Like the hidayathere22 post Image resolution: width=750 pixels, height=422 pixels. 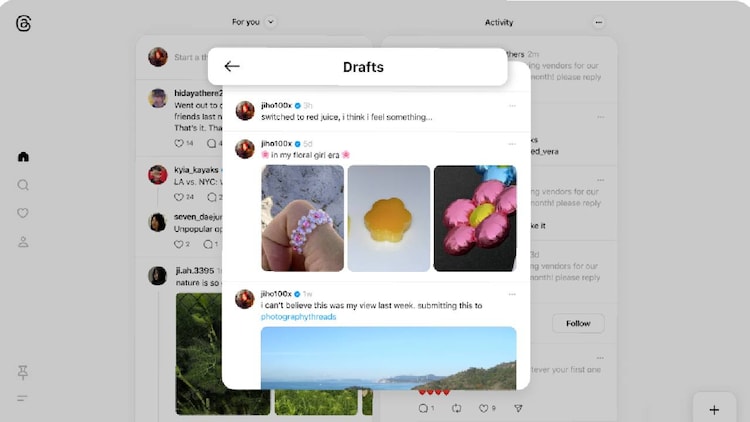click(x=179, y=143)
